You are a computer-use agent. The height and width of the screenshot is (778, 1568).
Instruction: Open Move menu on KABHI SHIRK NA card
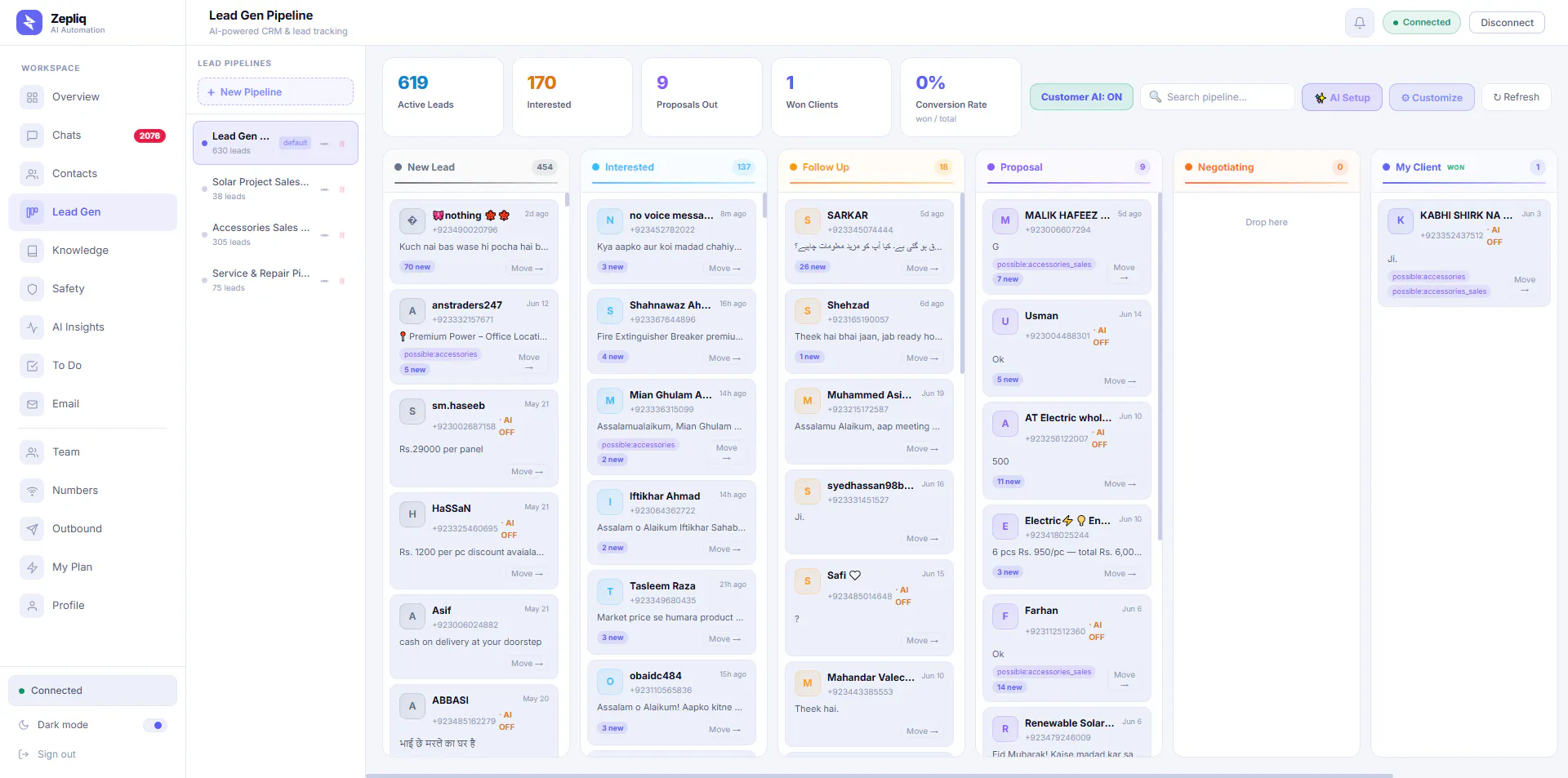1524,284
